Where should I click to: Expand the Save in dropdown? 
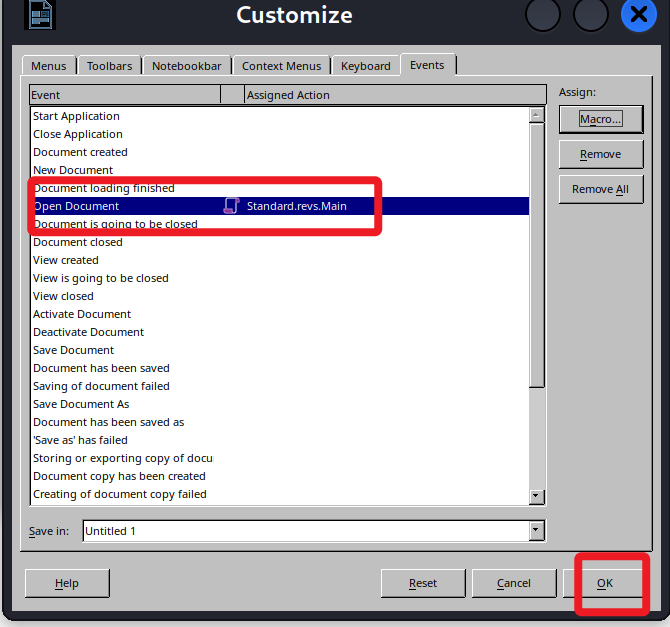coord(537,531)
